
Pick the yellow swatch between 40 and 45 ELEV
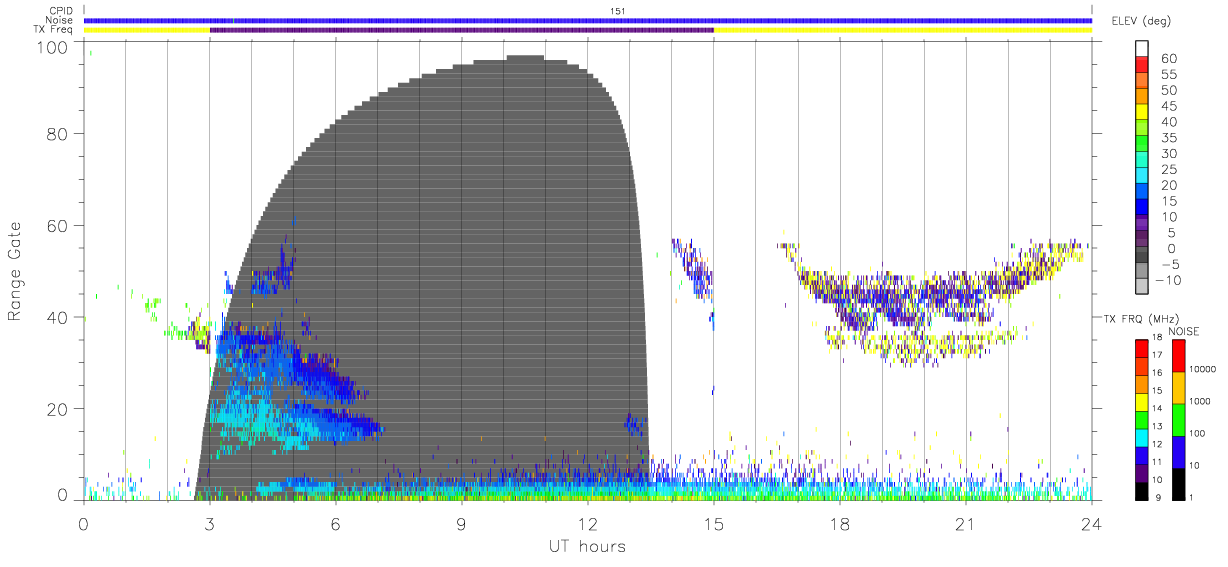(1142, 113)
